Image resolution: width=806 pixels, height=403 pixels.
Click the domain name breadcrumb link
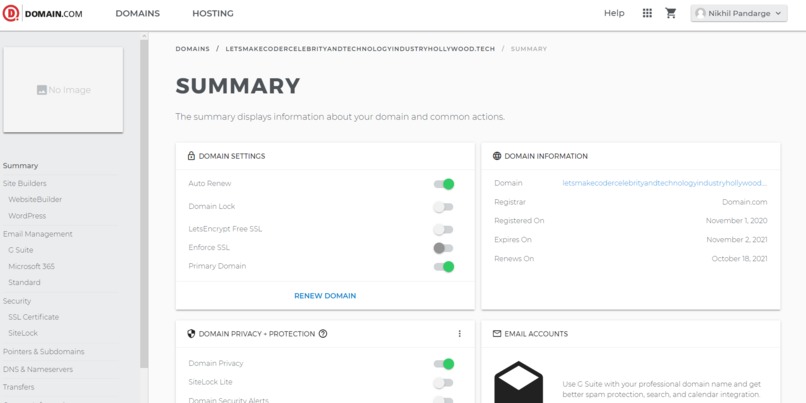coord(360,49)
